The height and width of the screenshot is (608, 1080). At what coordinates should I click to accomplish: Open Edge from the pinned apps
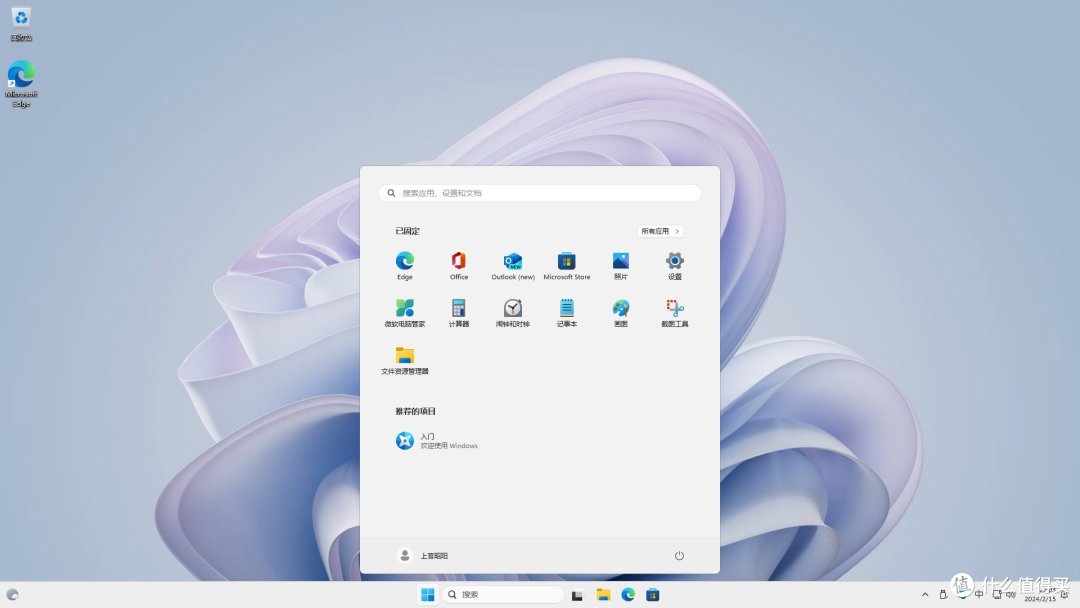point(404,266)
